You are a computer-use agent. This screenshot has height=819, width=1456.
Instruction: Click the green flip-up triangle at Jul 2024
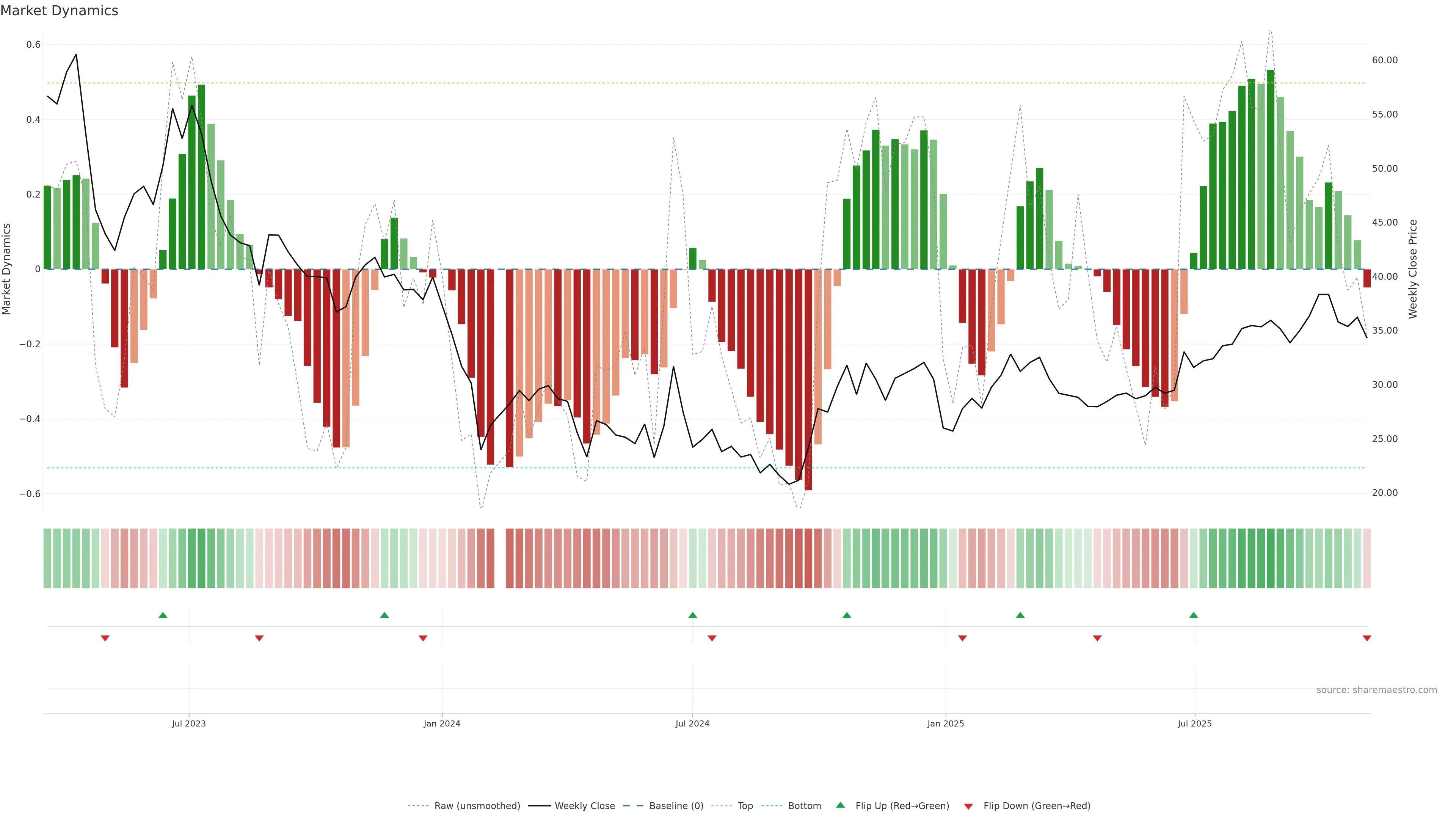(x=692, y=615)
